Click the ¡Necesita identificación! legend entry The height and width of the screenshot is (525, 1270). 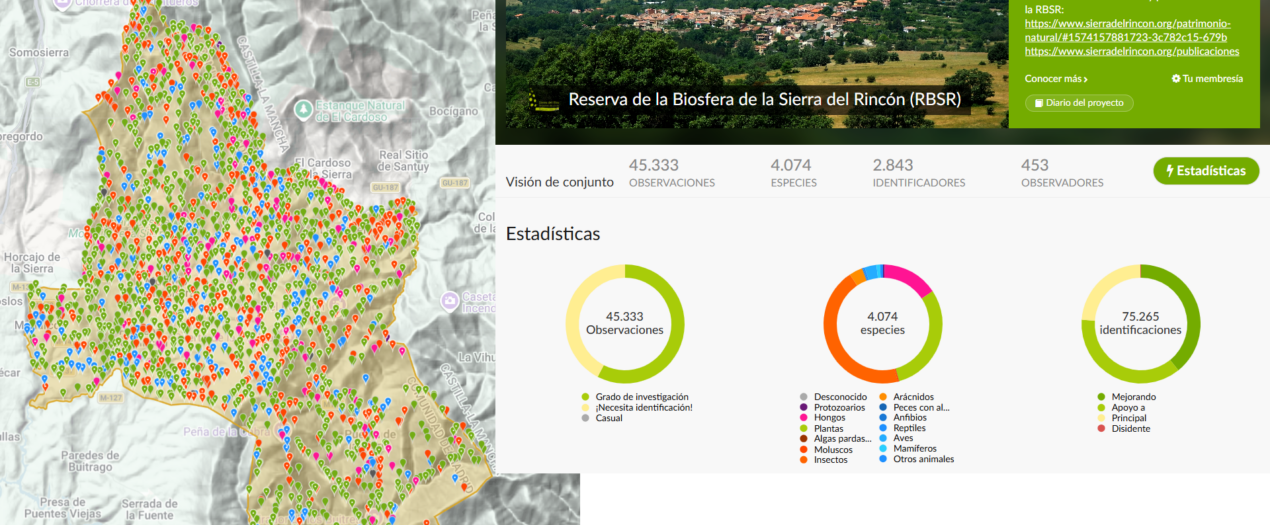[636, 407]
